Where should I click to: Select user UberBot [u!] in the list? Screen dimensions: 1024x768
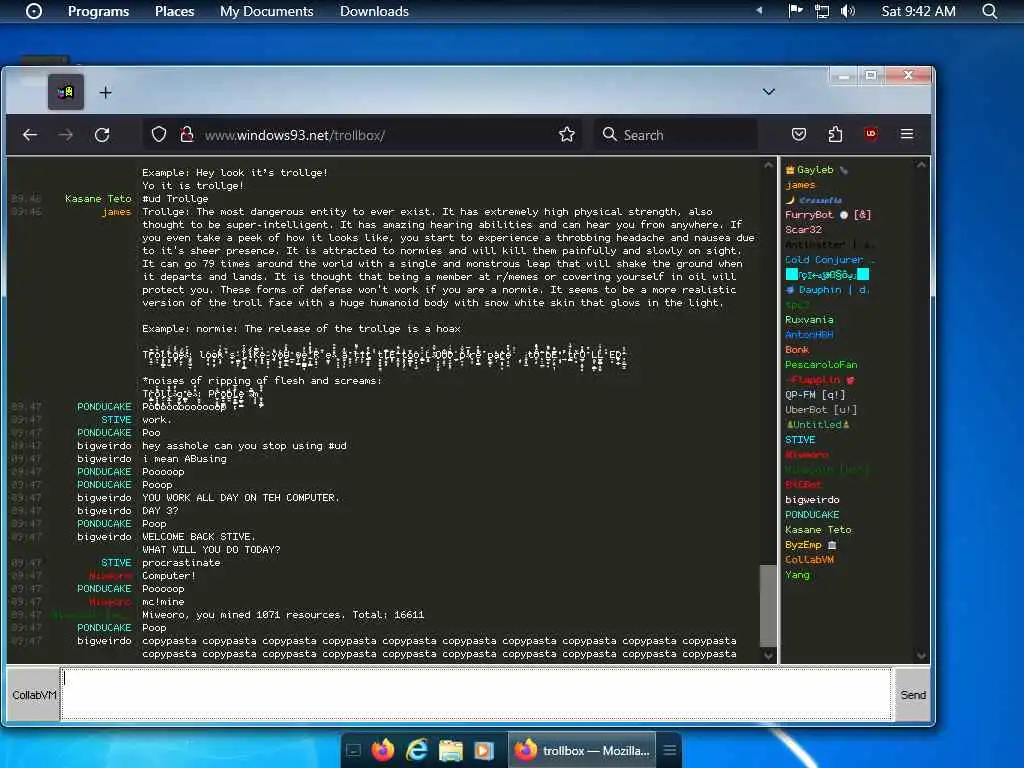click(x=821, y=410)
